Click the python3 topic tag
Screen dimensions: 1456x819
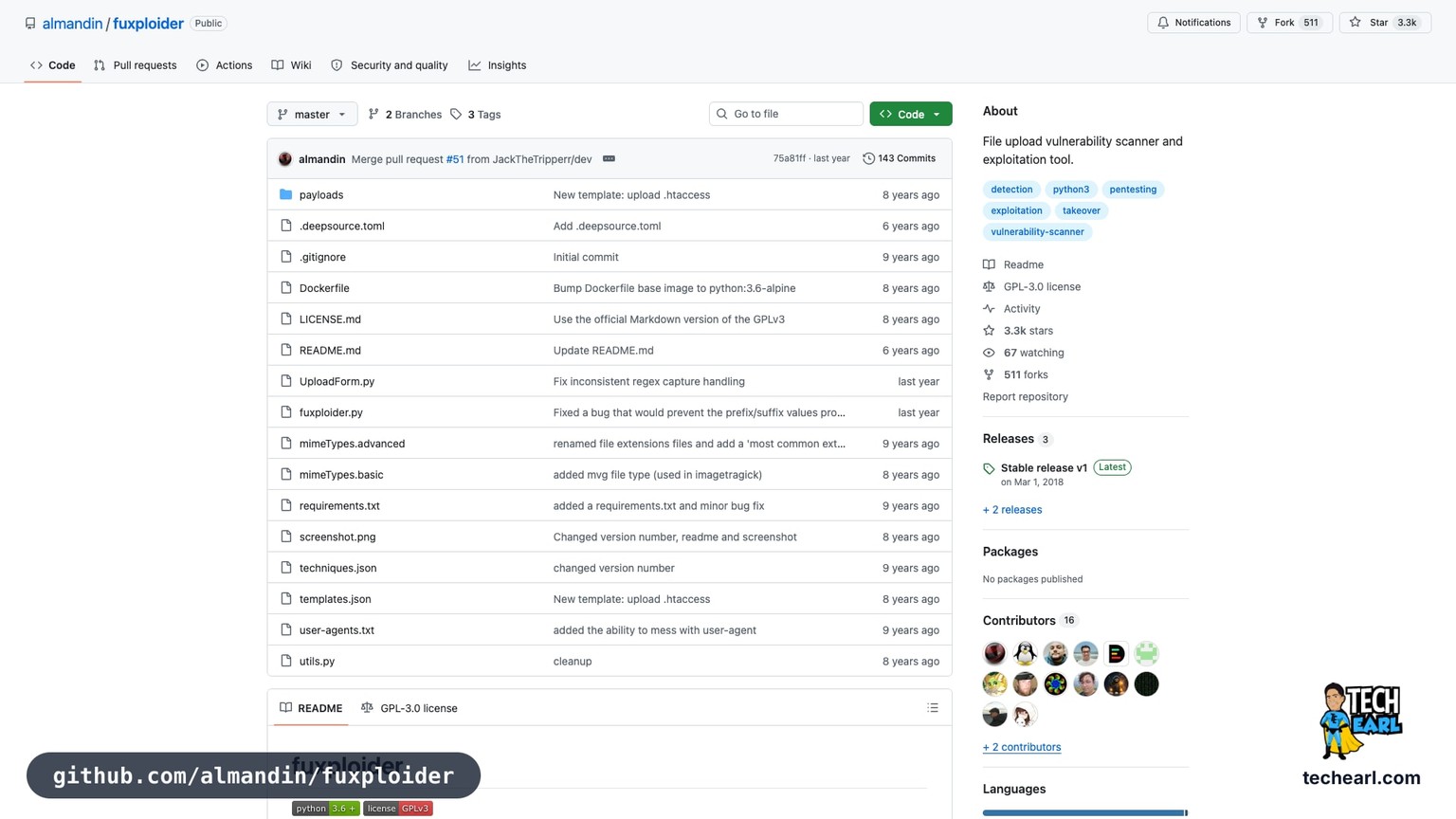coord(1071,190)
